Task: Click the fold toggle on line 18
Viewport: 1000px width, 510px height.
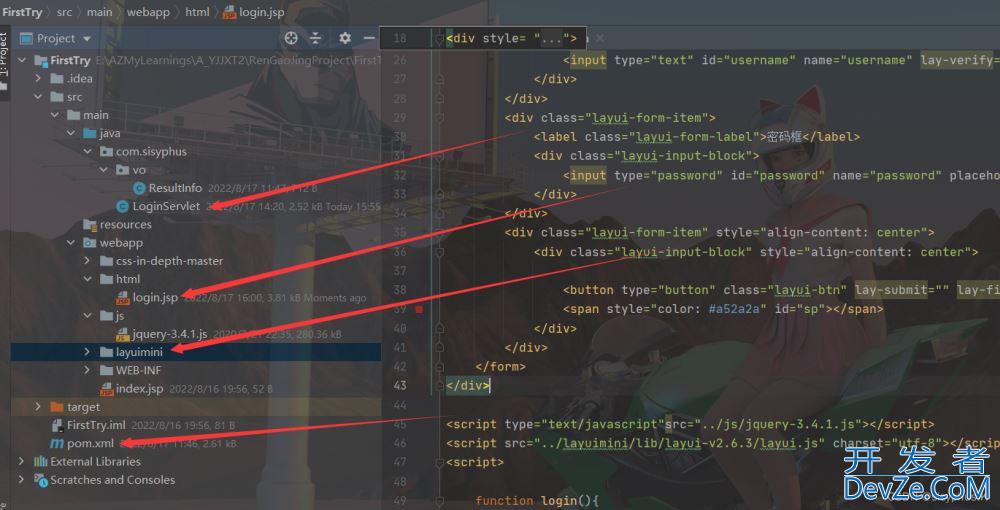Action: tap(439, 39)
